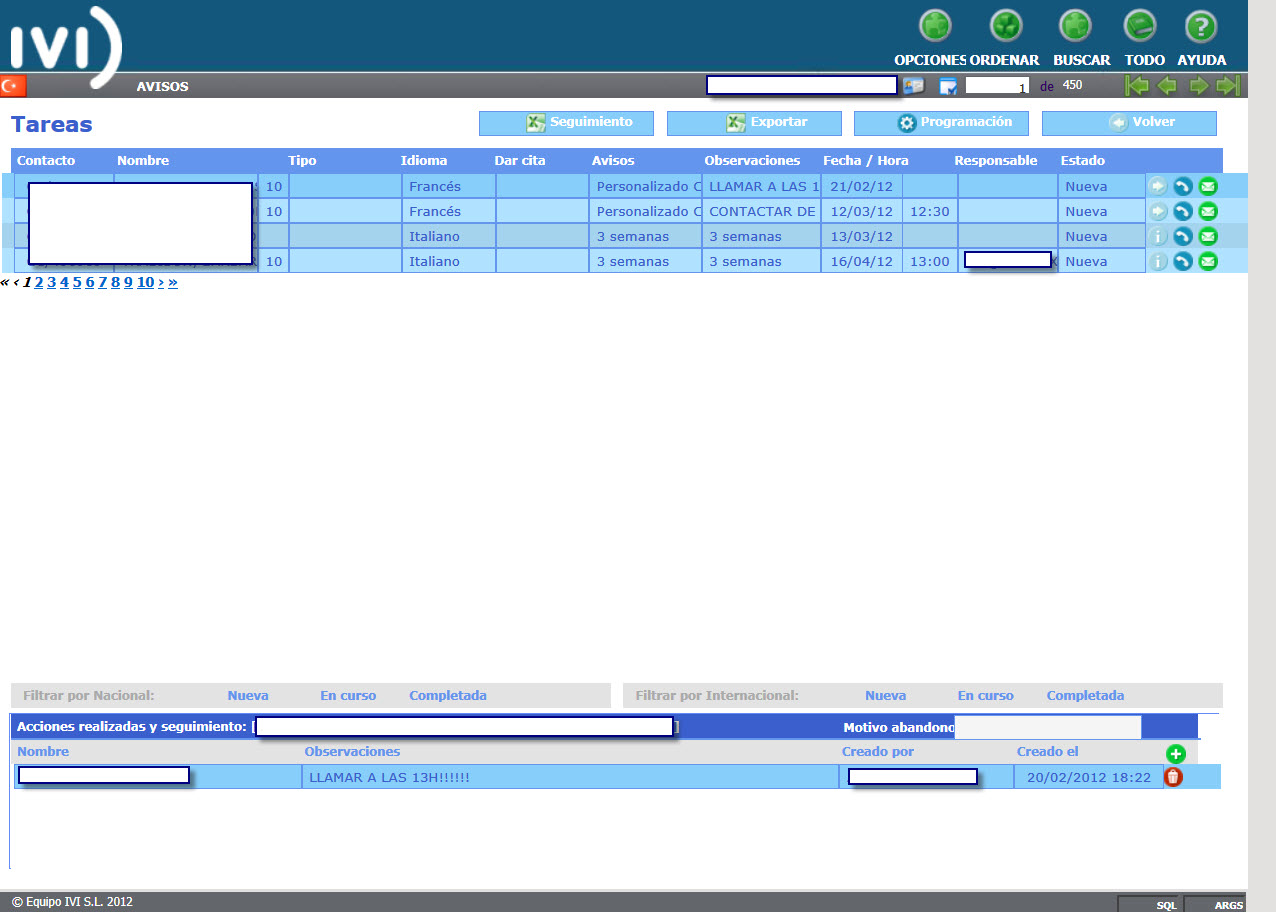Click the ORDENAR sort icon

[1006, 25]
